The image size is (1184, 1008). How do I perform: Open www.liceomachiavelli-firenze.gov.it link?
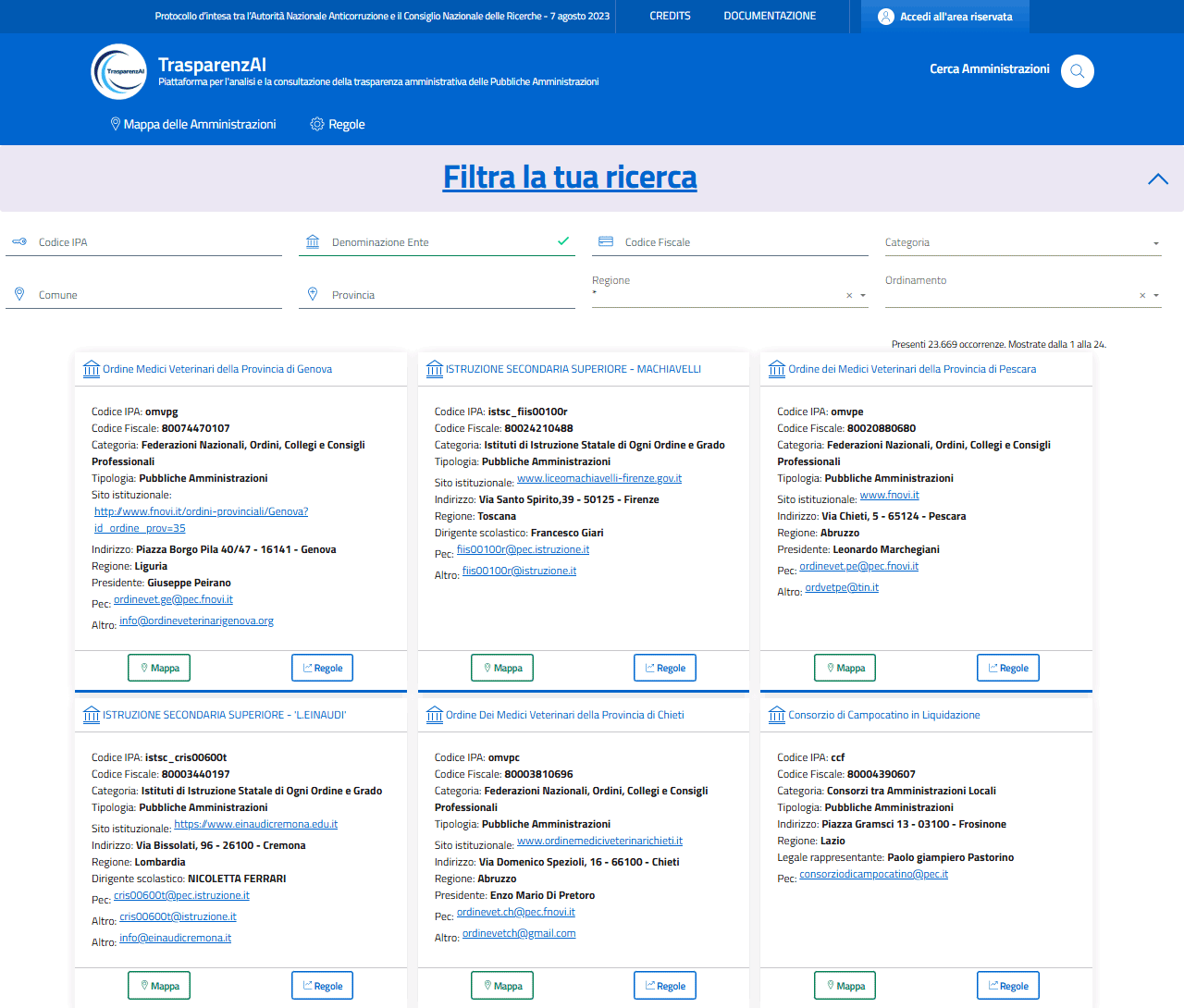(x=599, y=478)
